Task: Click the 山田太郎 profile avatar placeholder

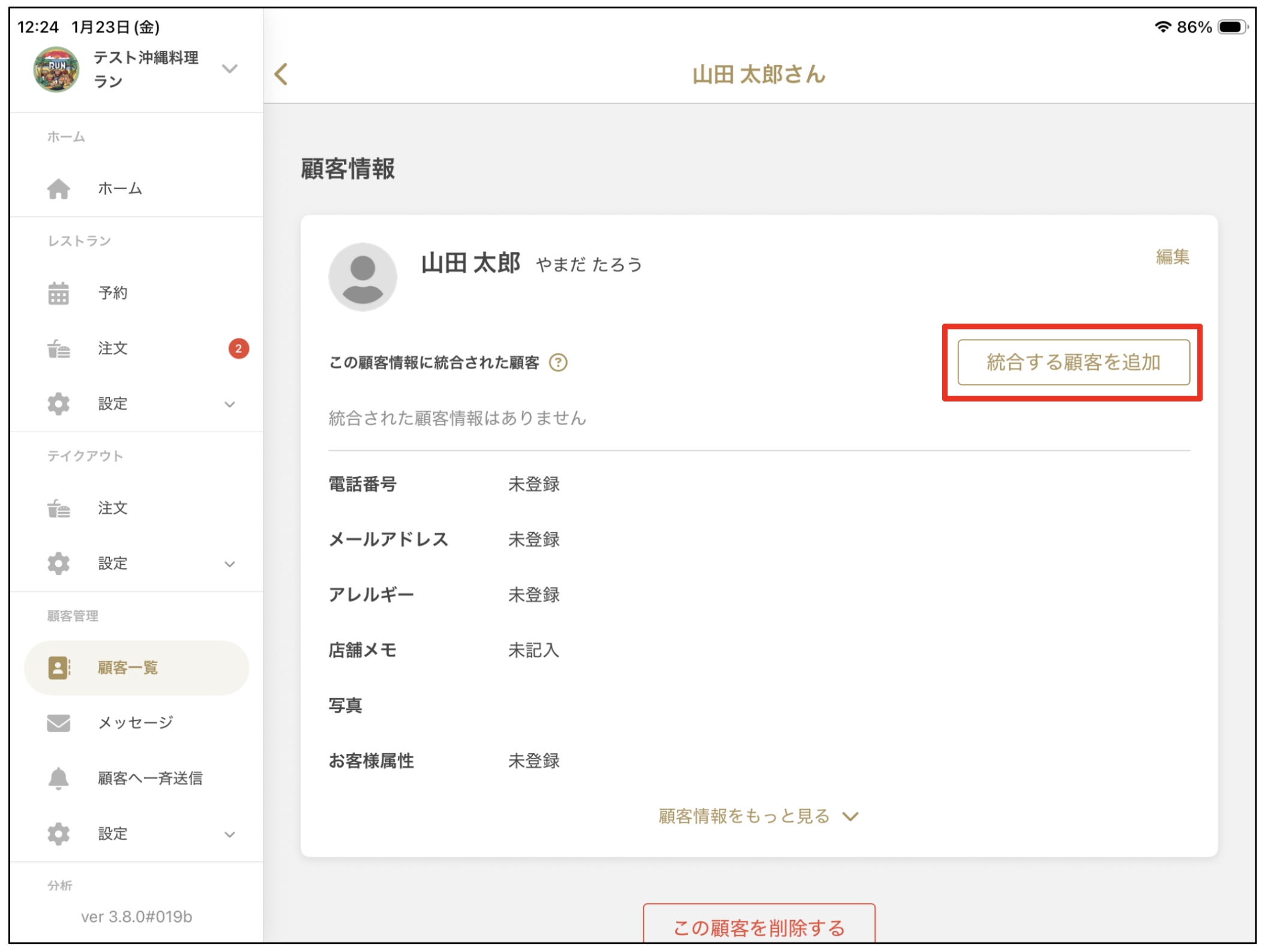Action: 362,277
